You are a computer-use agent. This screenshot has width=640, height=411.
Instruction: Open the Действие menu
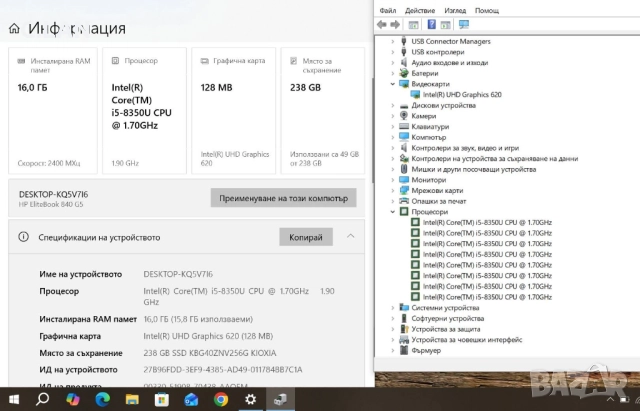(x=420, y=10)
